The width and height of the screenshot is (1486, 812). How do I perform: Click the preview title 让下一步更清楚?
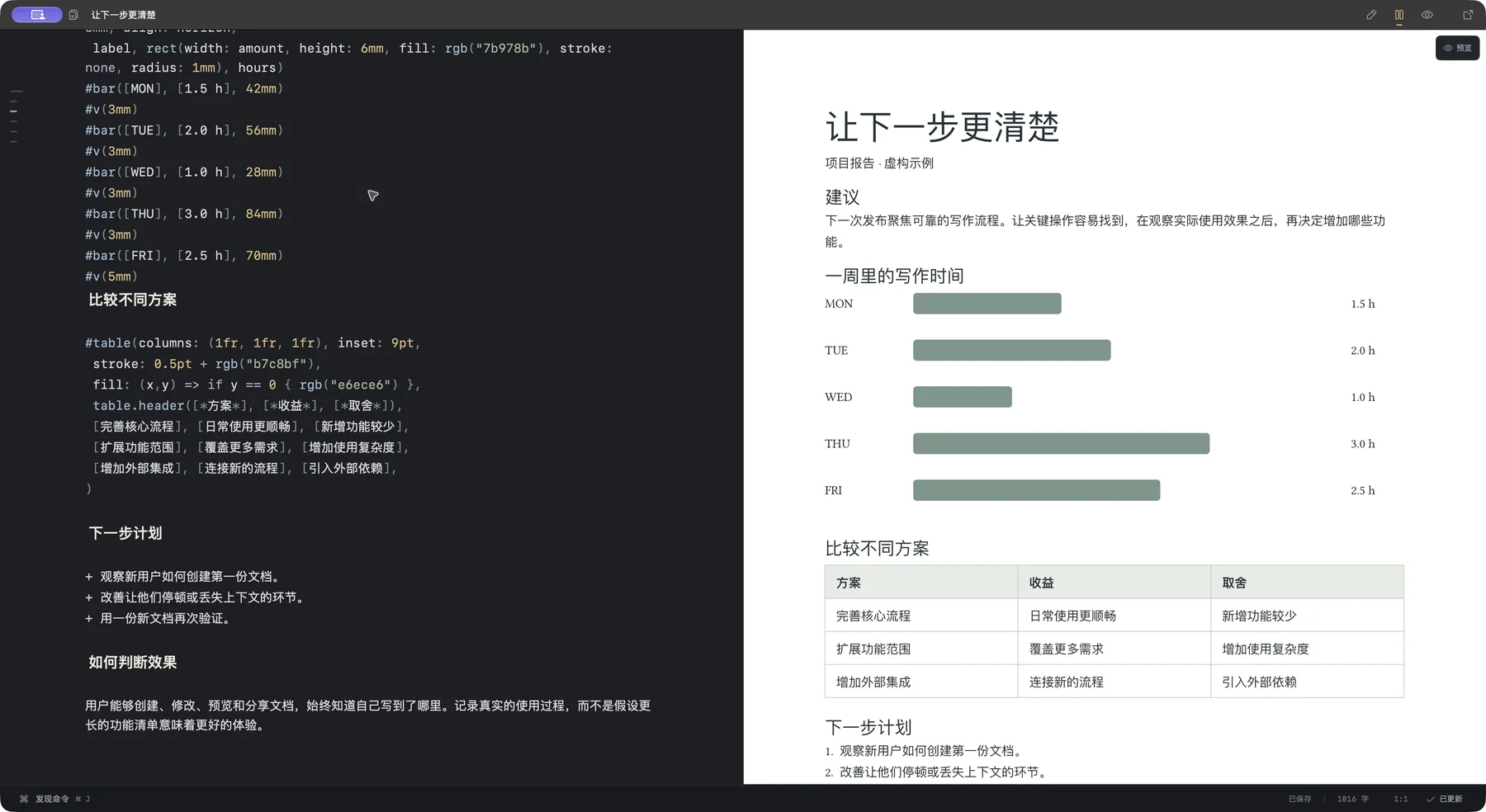coord(942,127)
